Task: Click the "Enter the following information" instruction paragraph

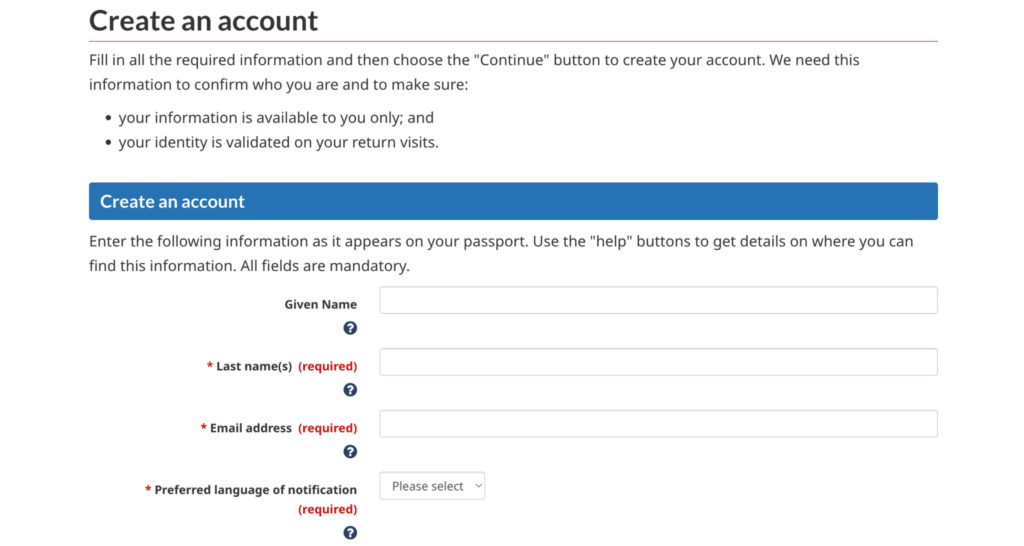Action: point(500,254)
